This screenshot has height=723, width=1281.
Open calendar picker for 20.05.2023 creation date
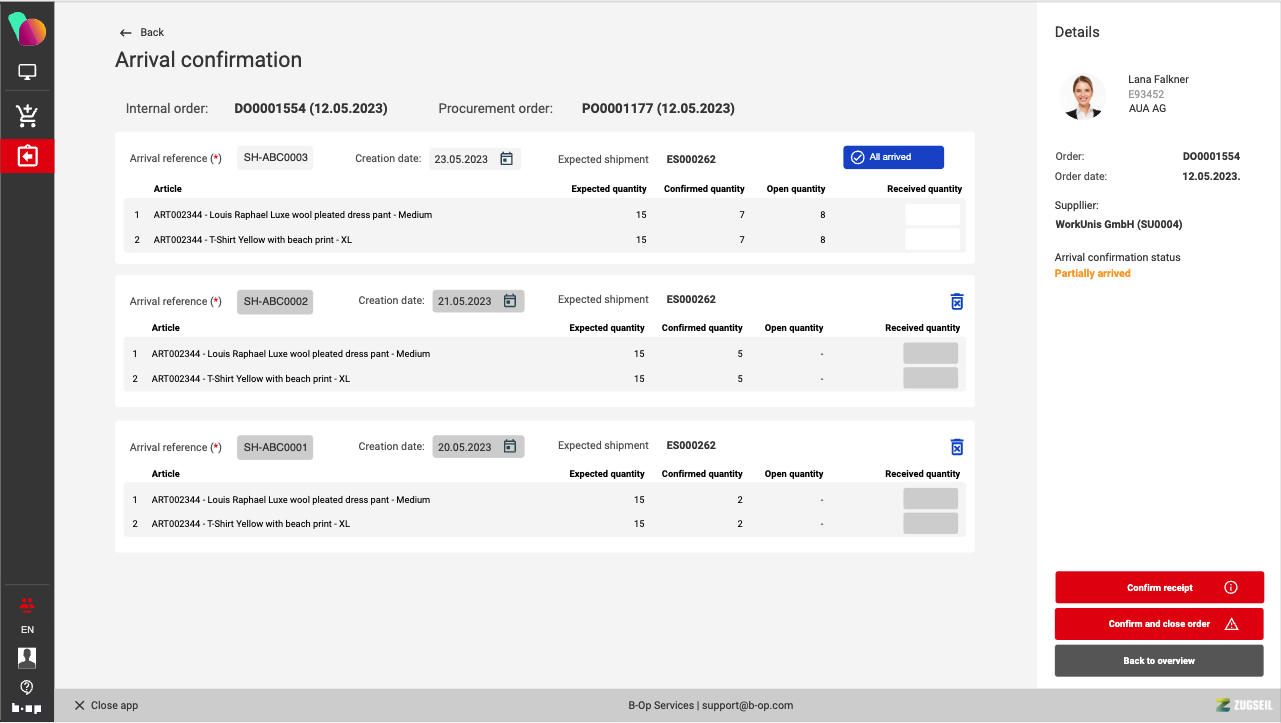click(x=509, y=447)
